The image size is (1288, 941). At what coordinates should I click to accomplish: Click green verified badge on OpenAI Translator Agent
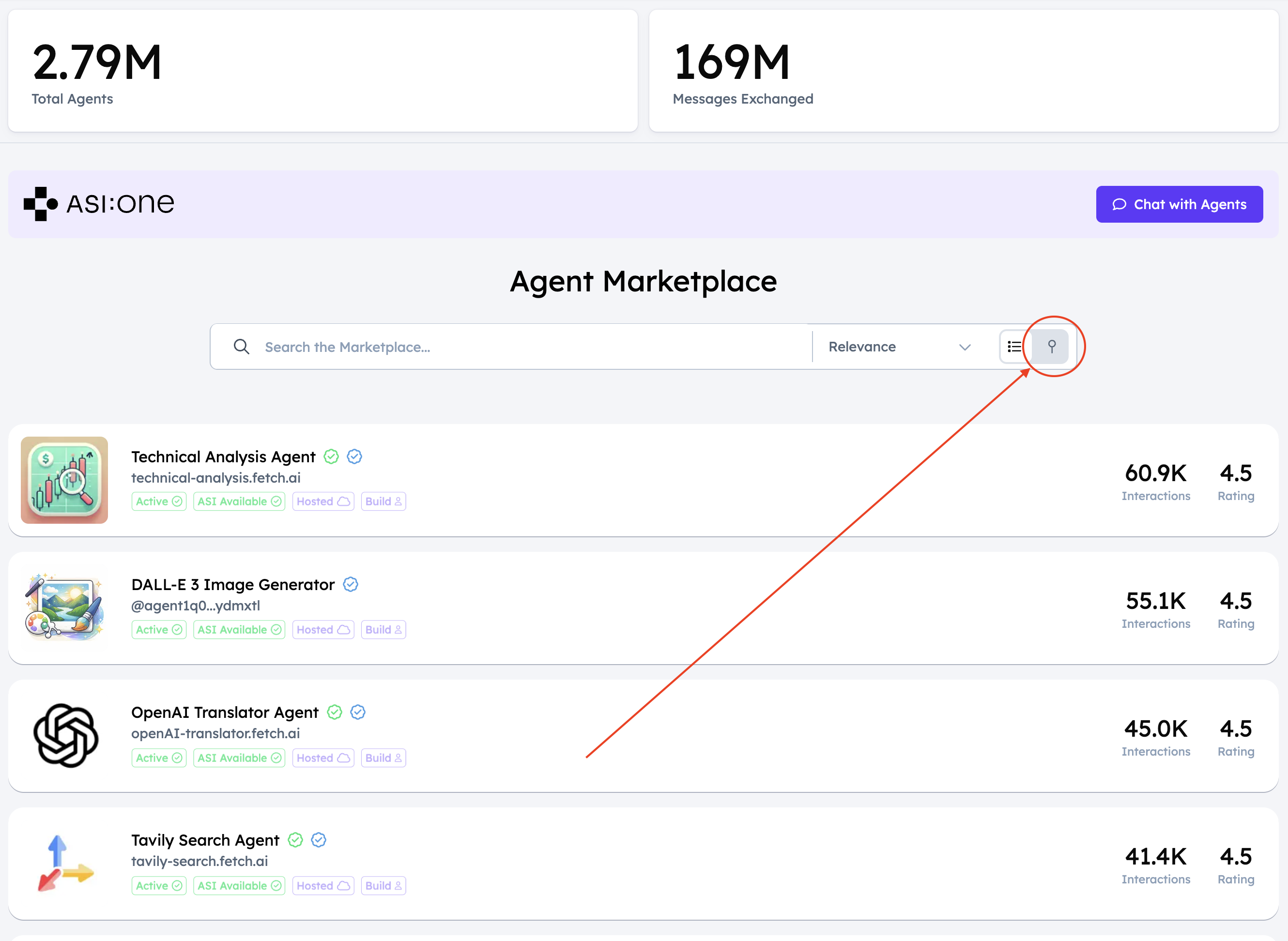pos(335,713)
